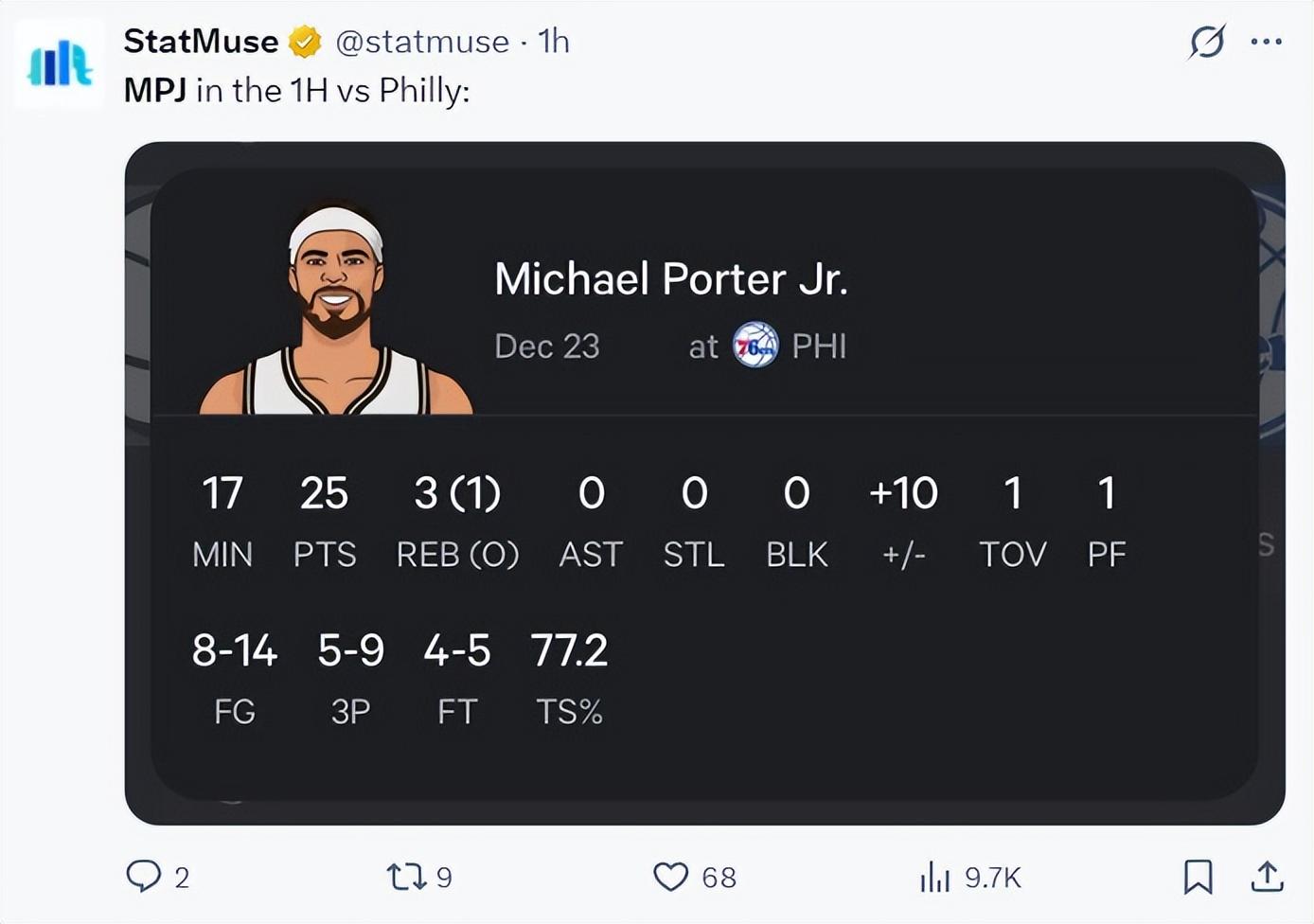Share the tweet using the upload icon
The image size is (1314, 924).
coord(1267,877)
